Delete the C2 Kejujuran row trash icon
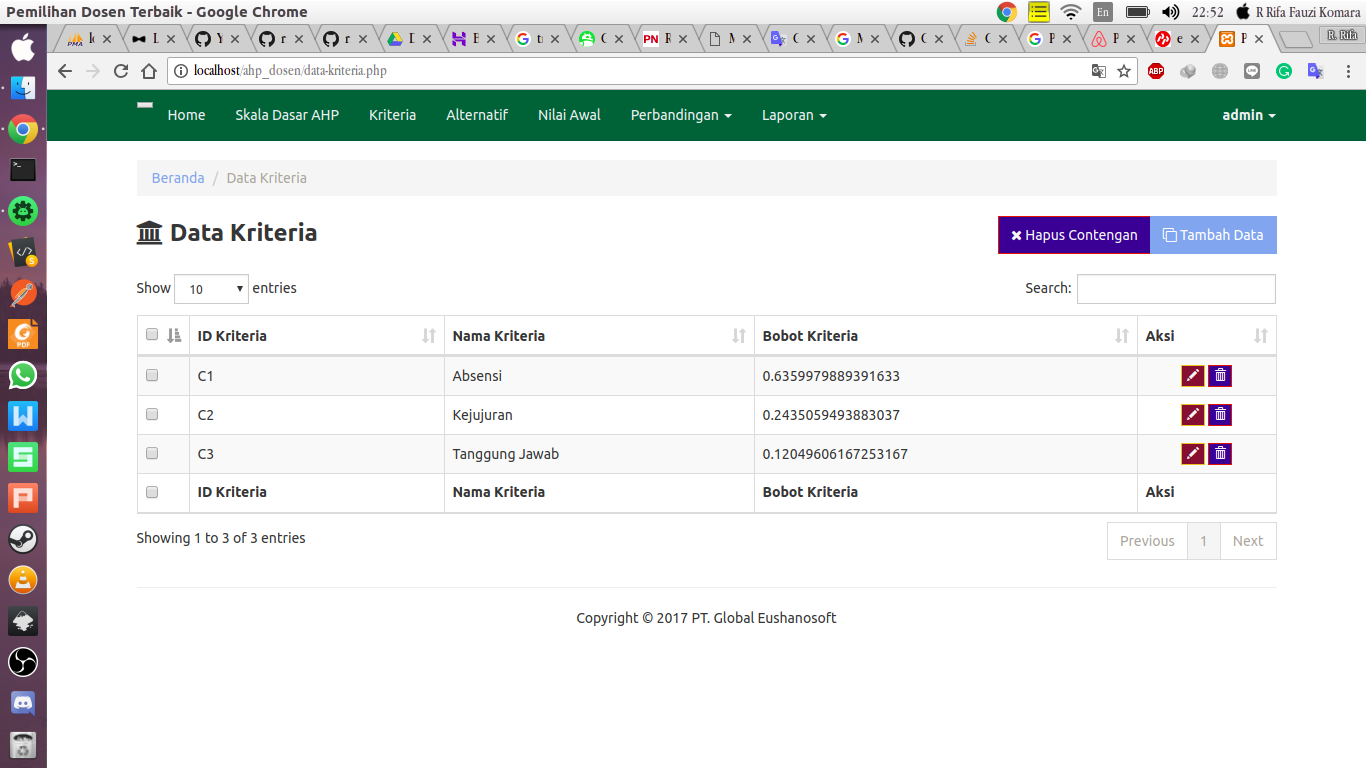This screenshot has width=1366, height=768. pyautogui.click(x=1220, y=415)
